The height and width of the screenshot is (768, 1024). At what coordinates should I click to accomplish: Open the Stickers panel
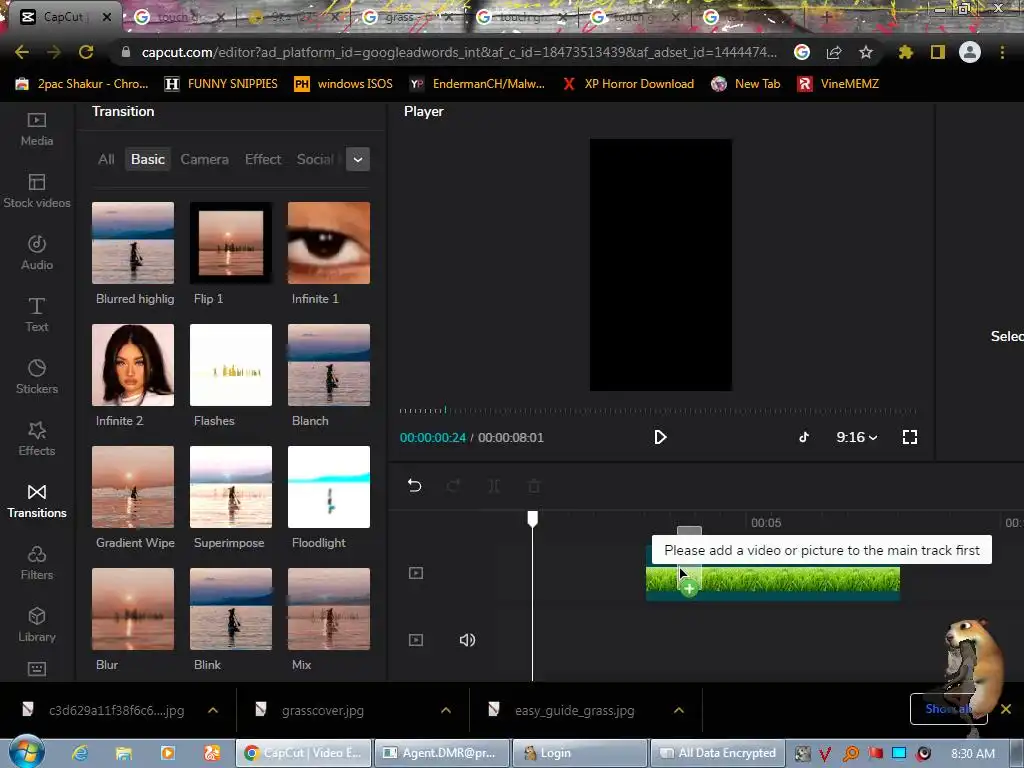click(37, 377)
